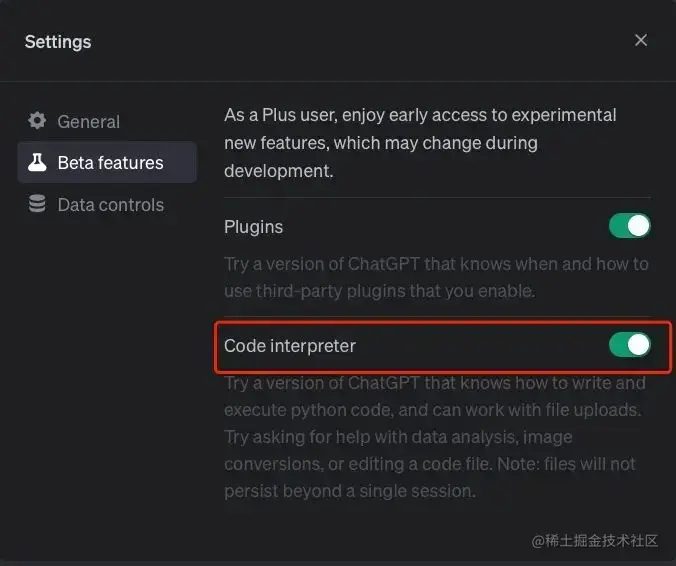Click the Plugins label text
This screenshot has height=566, width=676.
coord(253,227)
